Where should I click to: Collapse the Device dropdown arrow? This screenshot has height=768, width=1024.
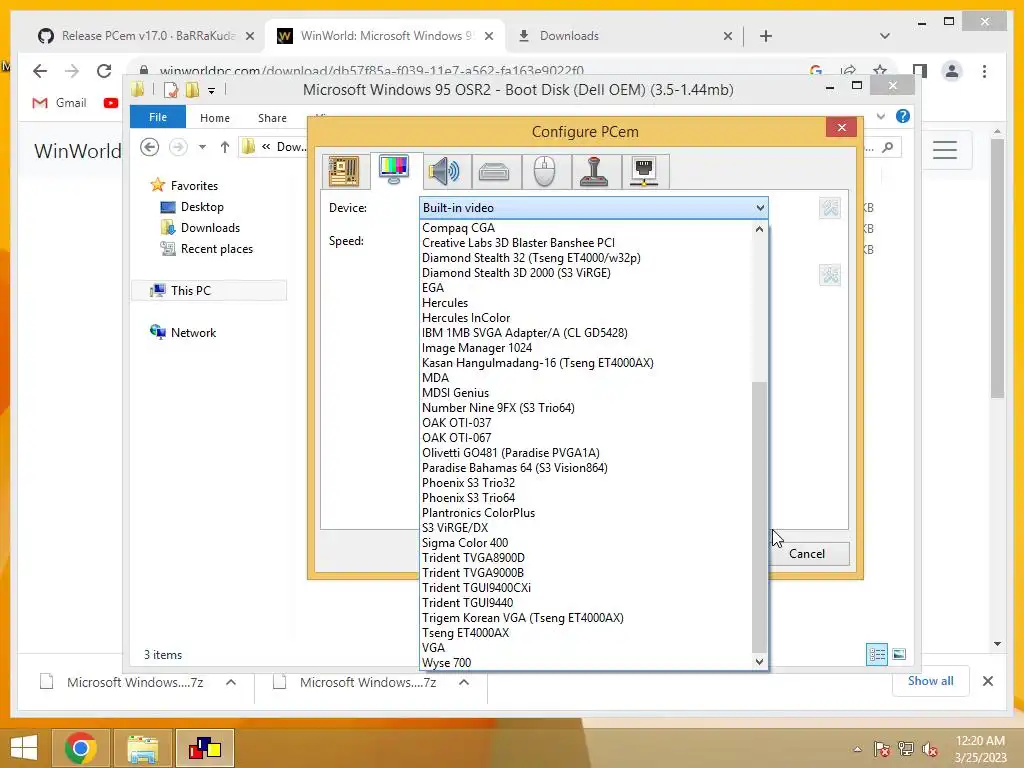pos(760,208)
